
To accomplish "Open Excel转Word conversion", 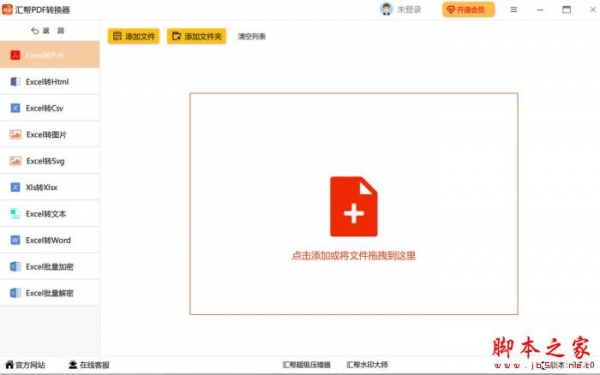I will click(x=50, y=240).
